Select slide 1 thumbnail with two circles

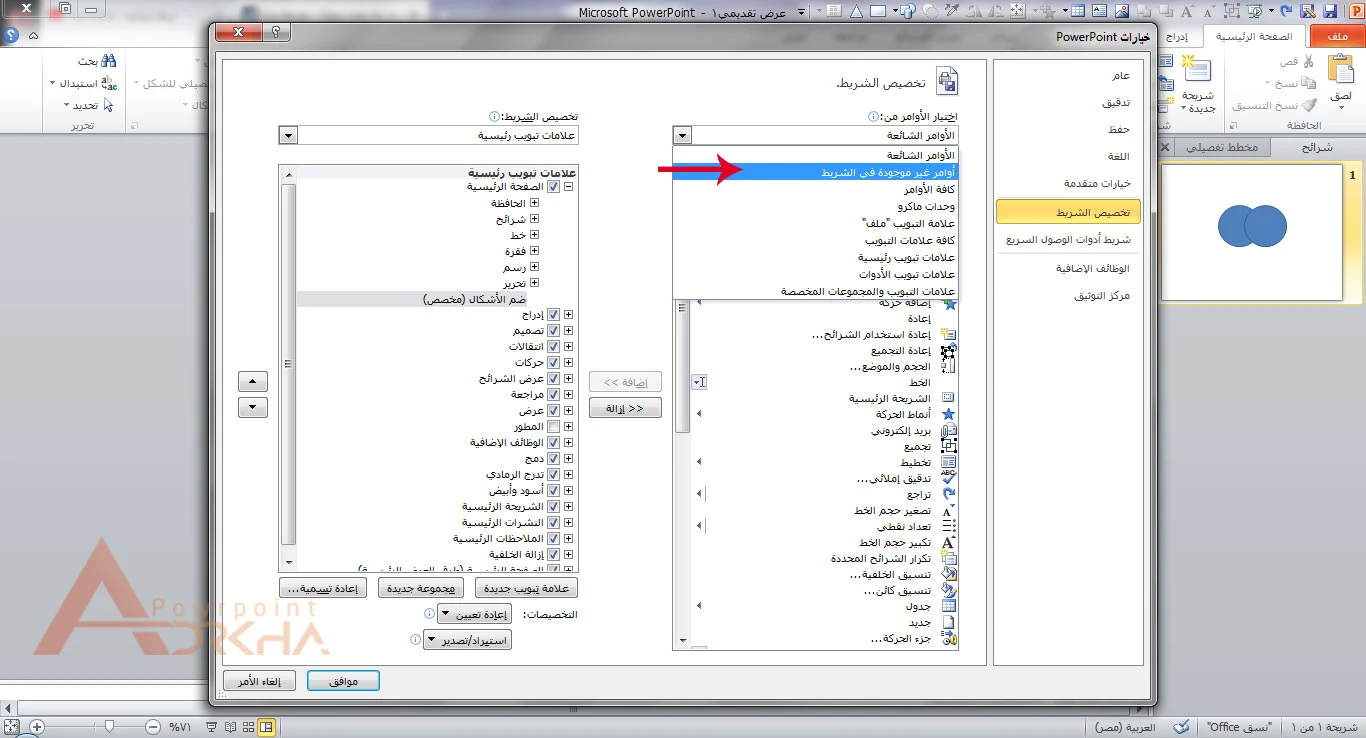click(1251, 233)
